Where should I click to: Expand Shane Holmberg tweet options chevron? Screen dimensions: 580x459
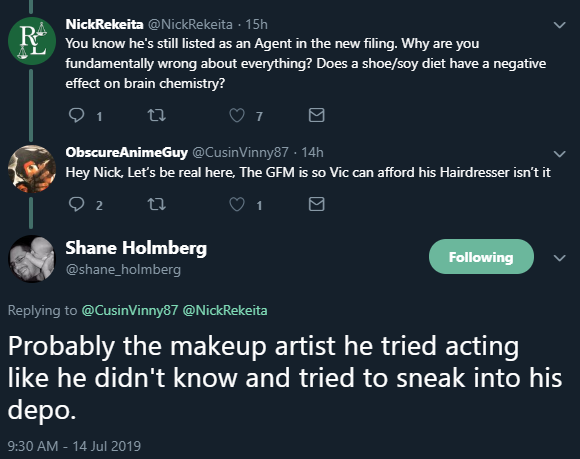click(x=560, y=257)
